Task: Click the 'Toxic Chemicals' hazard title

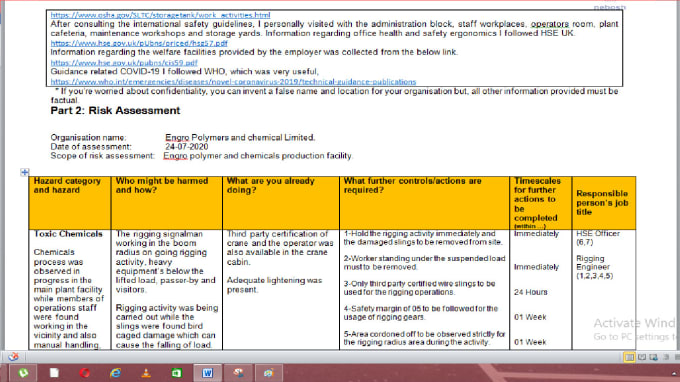Action: (x=68, y=234)
